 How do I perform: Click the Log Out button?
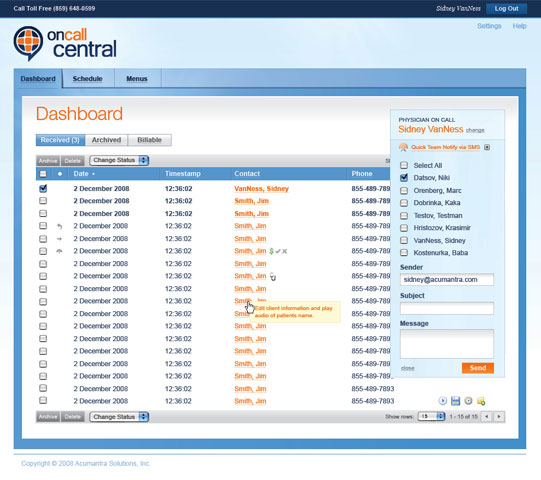(x=506, y=9)
